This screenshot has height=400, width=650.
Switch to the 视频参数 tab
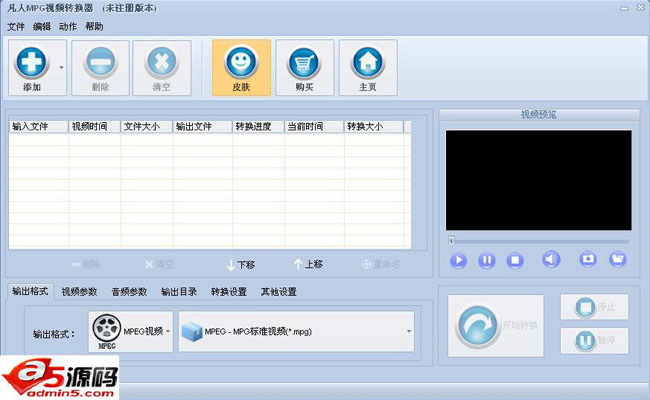click(79, 292)
